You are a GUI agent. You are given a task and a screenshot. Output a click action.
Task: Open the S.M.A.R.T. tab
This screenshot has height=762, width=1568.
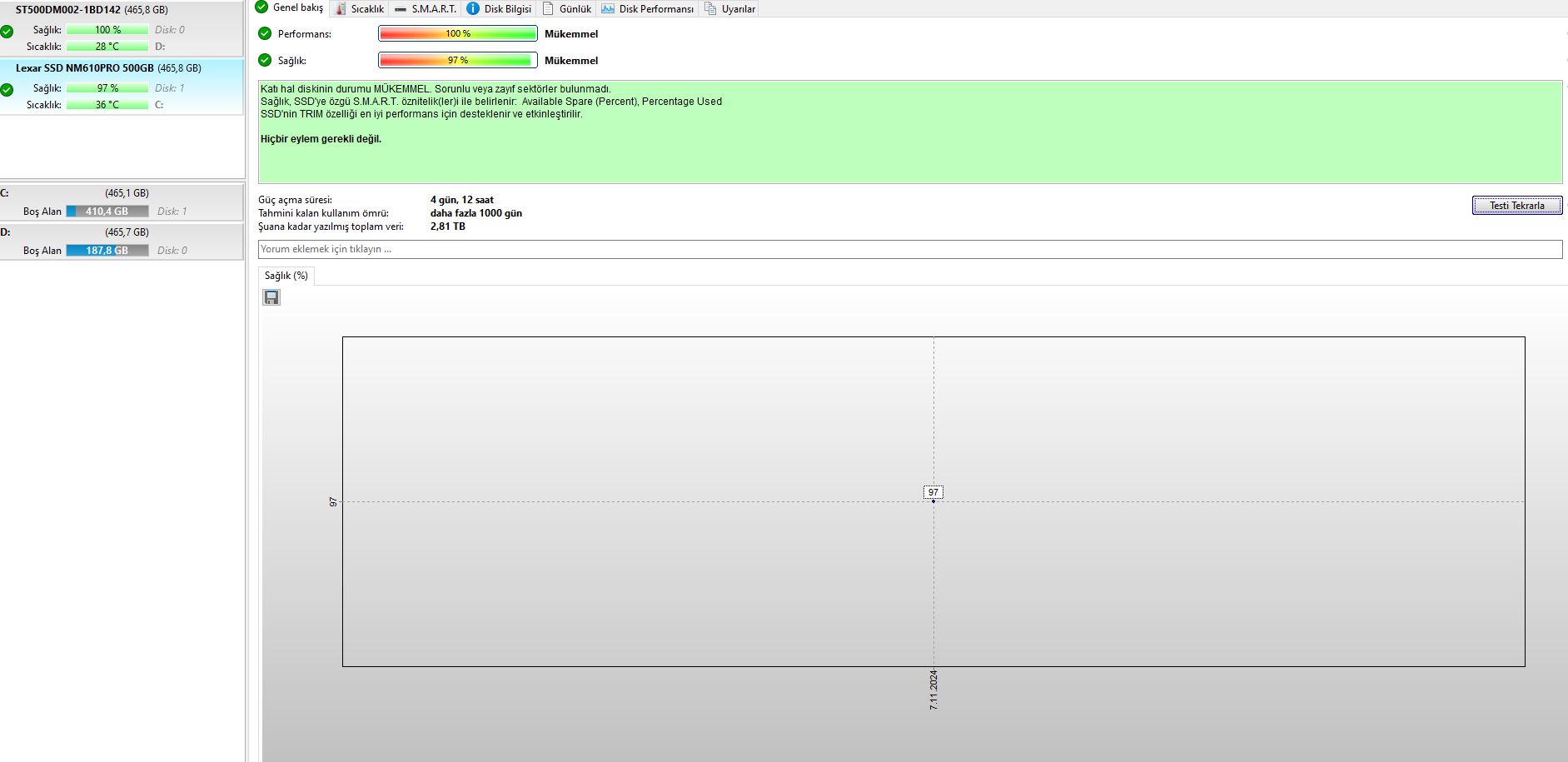pos(425,9)
